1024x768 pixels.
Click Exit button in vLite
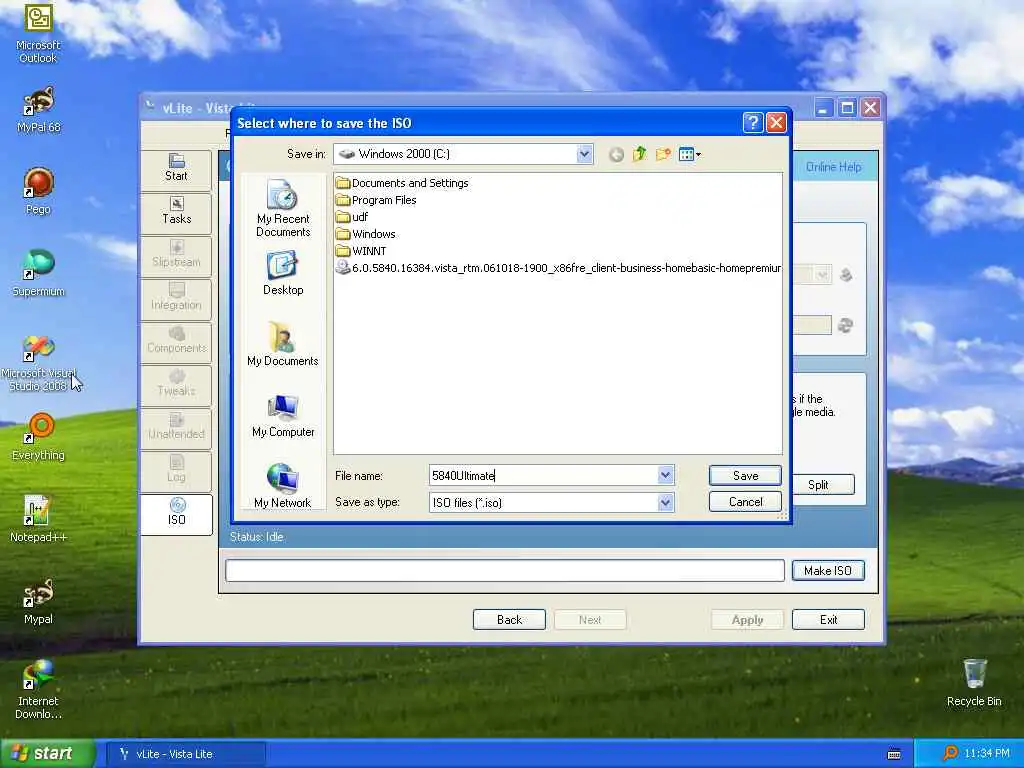point(828,620)
